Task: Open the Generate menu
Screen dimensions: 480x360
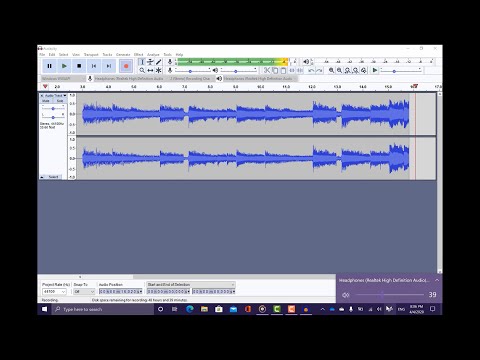Action: click(x=123, y=54)
